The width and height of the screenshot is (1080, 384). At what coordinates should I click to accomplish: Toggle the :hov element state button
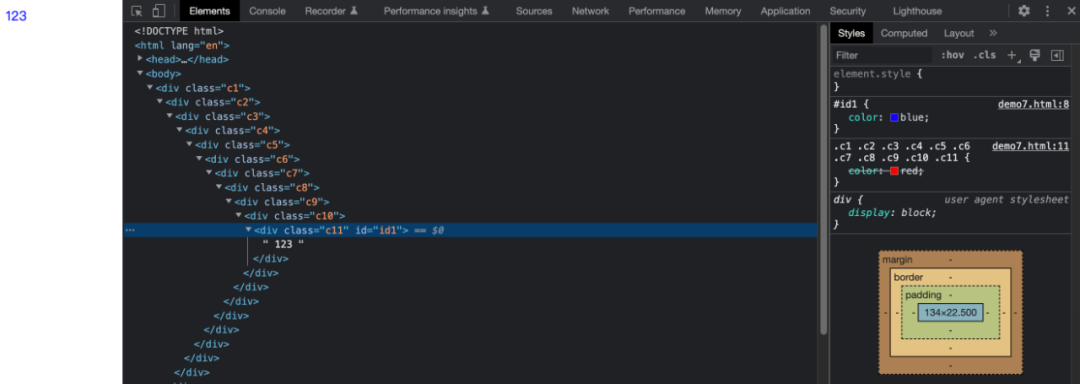(x=953, y=55)
